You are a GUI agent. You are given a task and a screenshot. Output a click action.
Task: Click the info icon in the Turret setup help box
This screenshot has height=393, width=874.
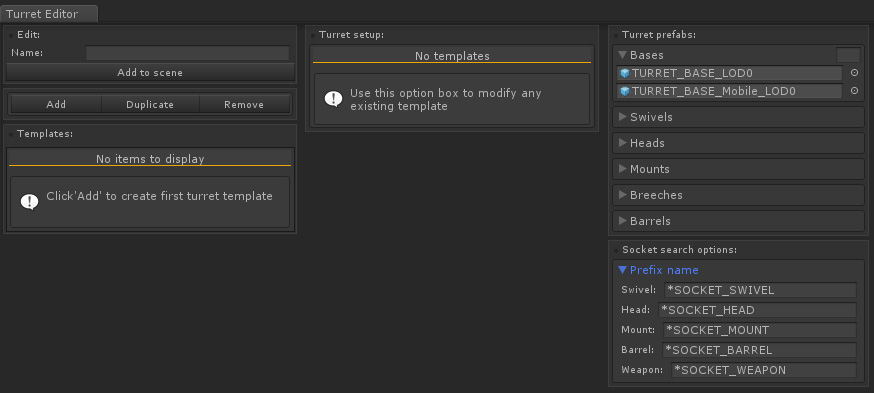coord(333,99)
